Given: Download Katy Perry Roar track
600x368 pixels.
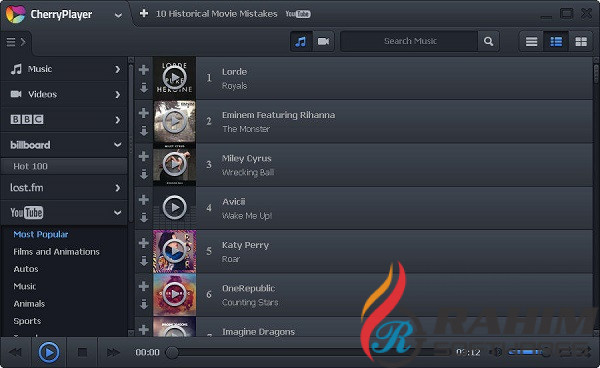Looking at the screenshot, I should pyautogui.click(x=144, y=261).
